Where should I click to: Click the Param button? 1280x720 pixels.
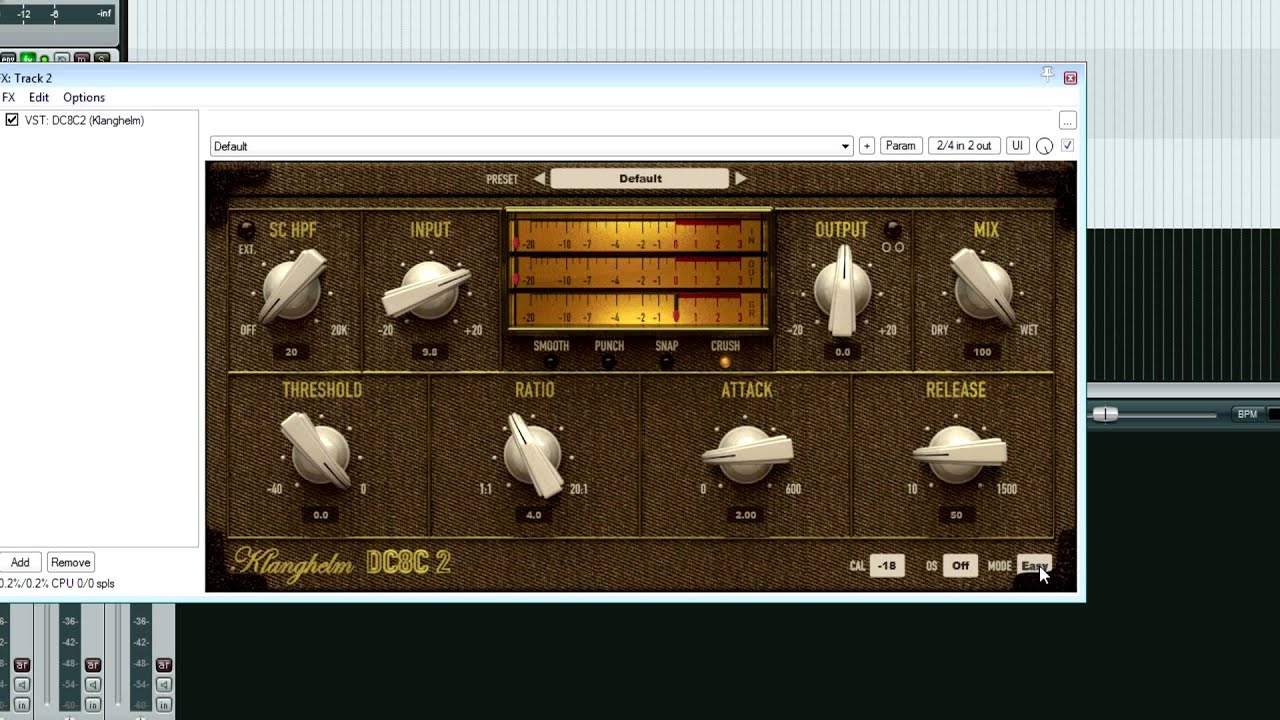[900, 146]
